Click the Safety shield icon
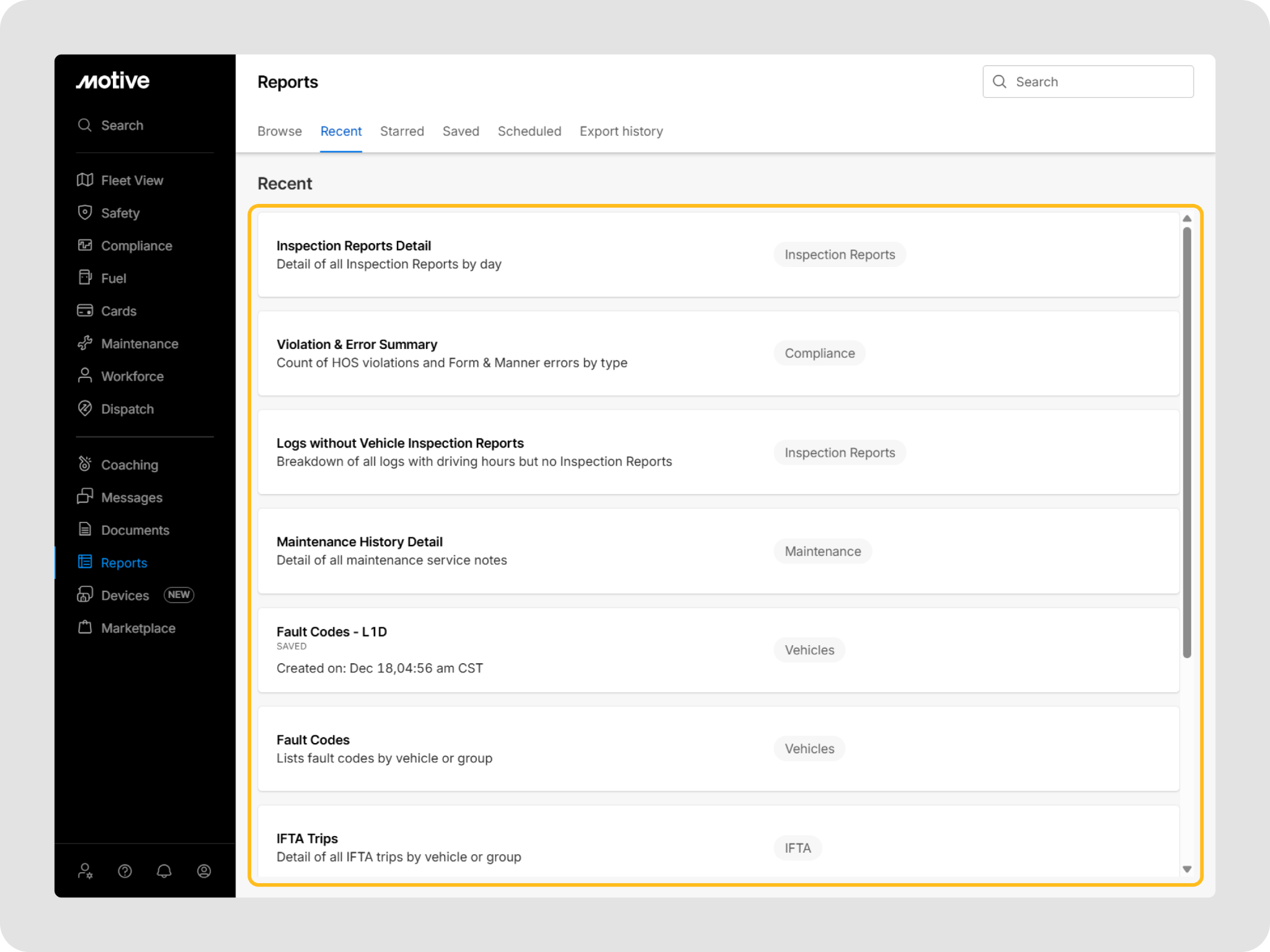Viewport: 1270px width, 952px height. [x=85, y=213]
